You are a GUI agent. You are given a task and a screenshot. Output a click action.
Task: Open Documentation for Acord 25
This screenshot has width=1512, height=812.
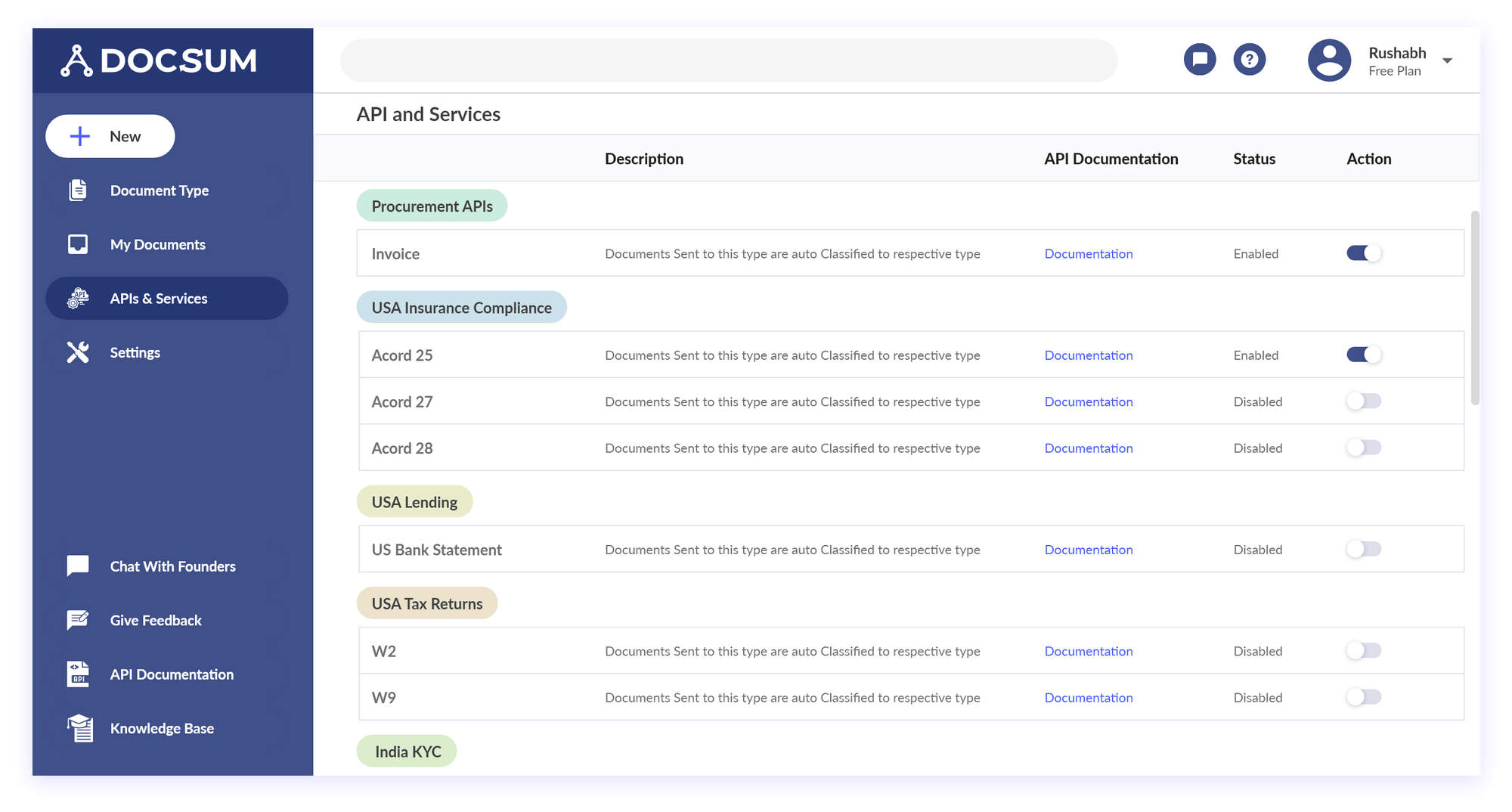(x=1089, y=355)
